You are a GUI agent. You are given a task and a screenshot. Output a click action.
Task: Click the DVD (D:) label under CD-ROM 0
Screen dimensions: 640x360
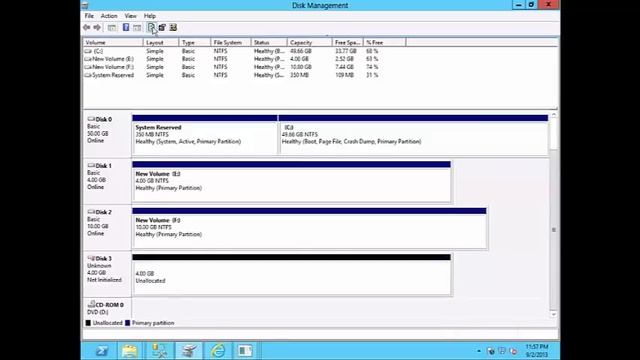(x=98, y=312)
